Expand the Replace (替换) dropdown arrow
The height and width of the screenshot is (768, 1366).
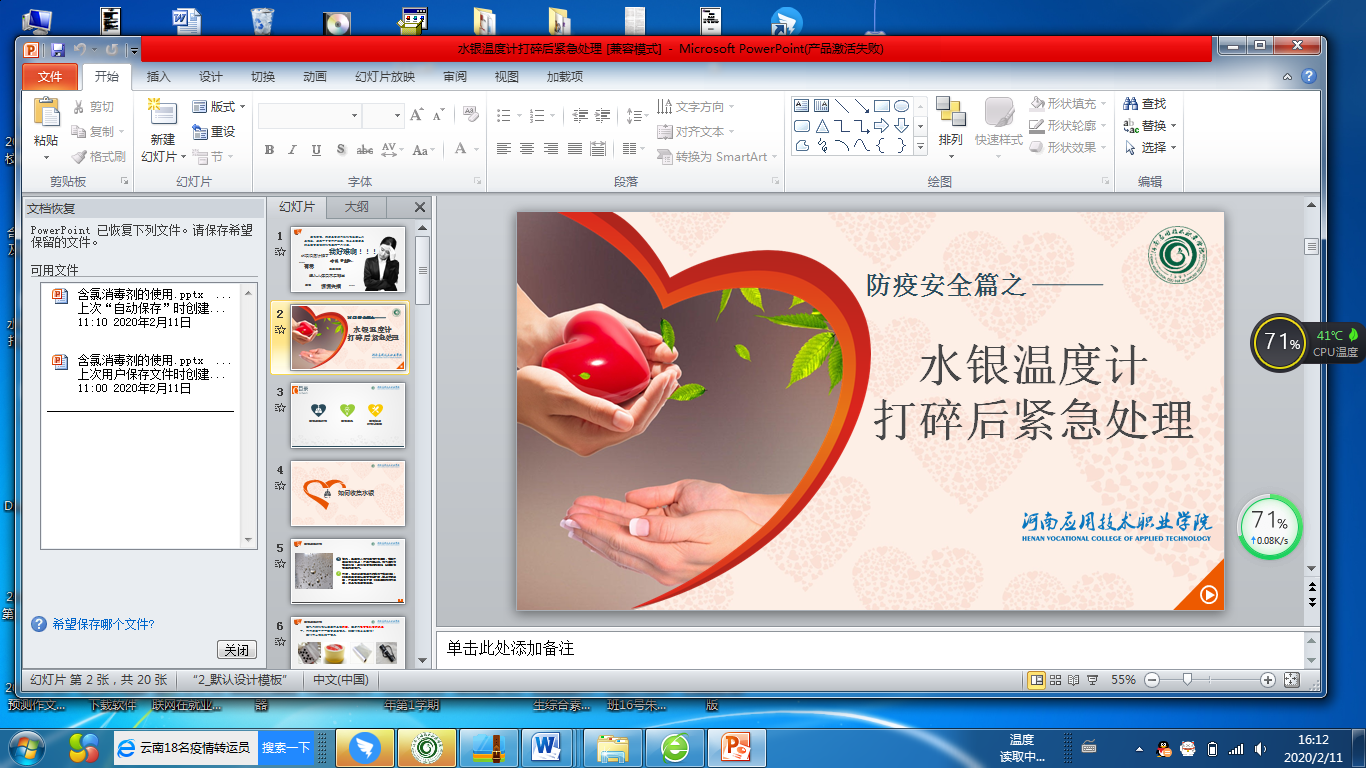pos(1173,126)
